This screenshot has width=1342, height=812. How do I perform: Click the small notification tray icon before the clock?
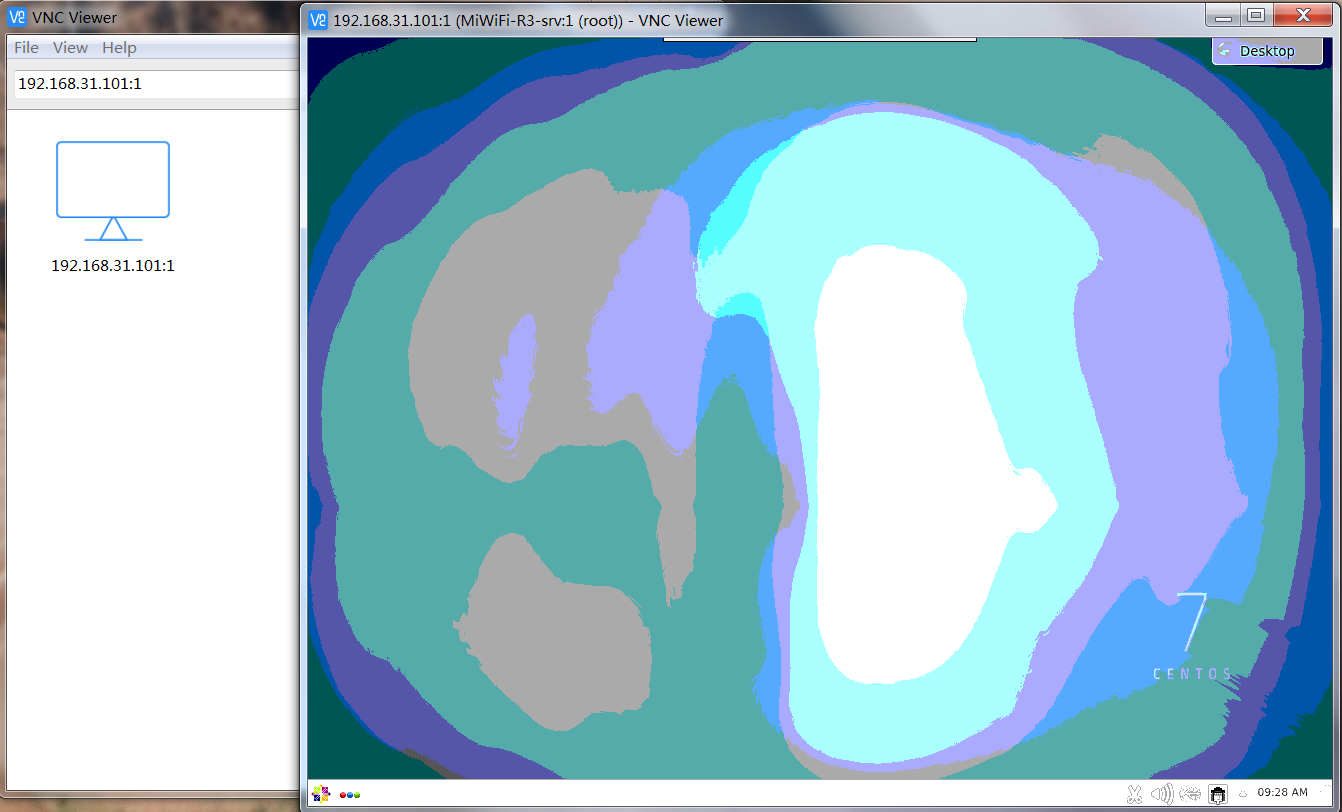pyautogui.click(x=1243, y=795)
